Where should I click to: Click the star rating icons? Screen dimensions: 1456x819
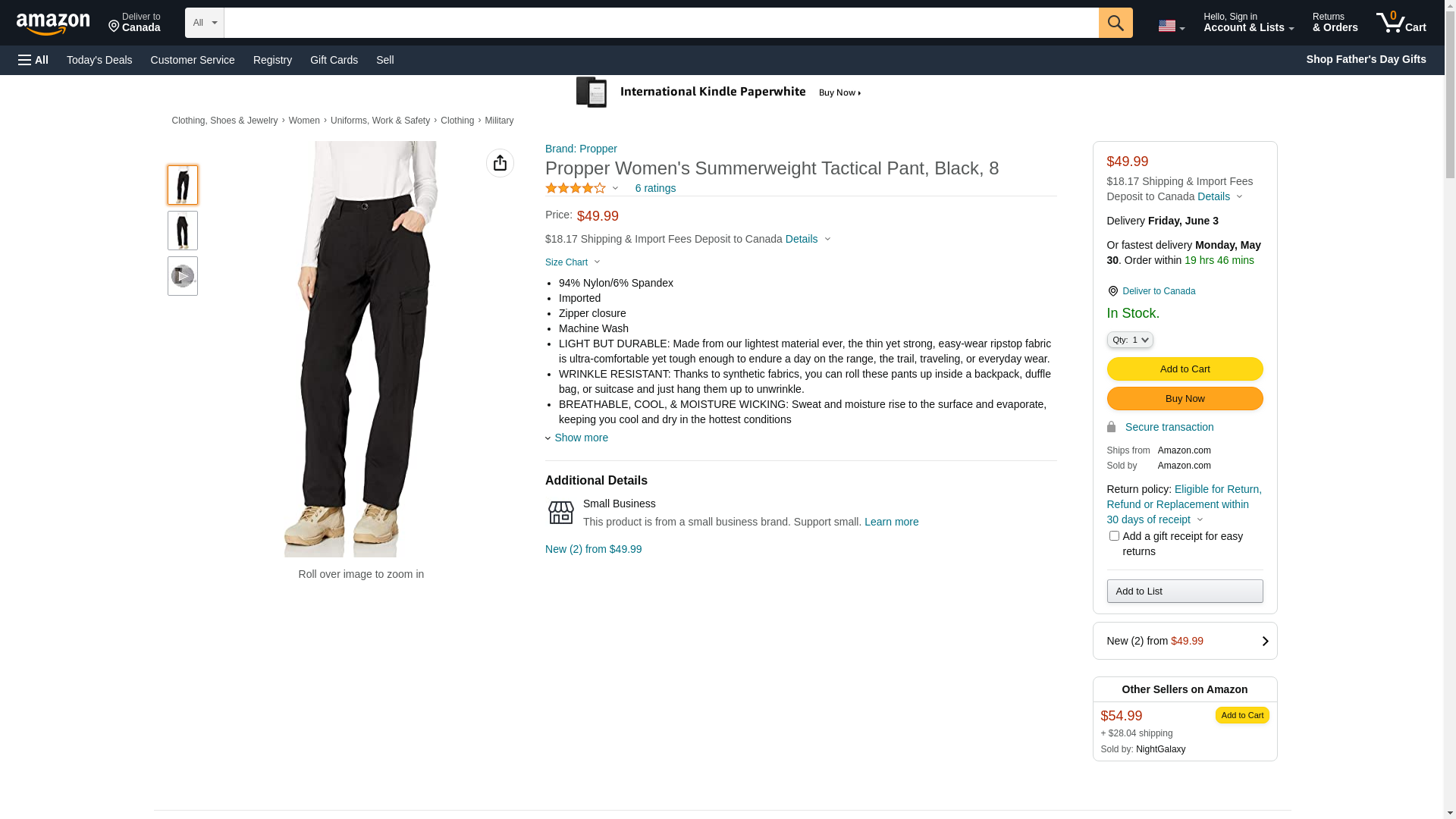pyautogui.click(x=576, y=188)
